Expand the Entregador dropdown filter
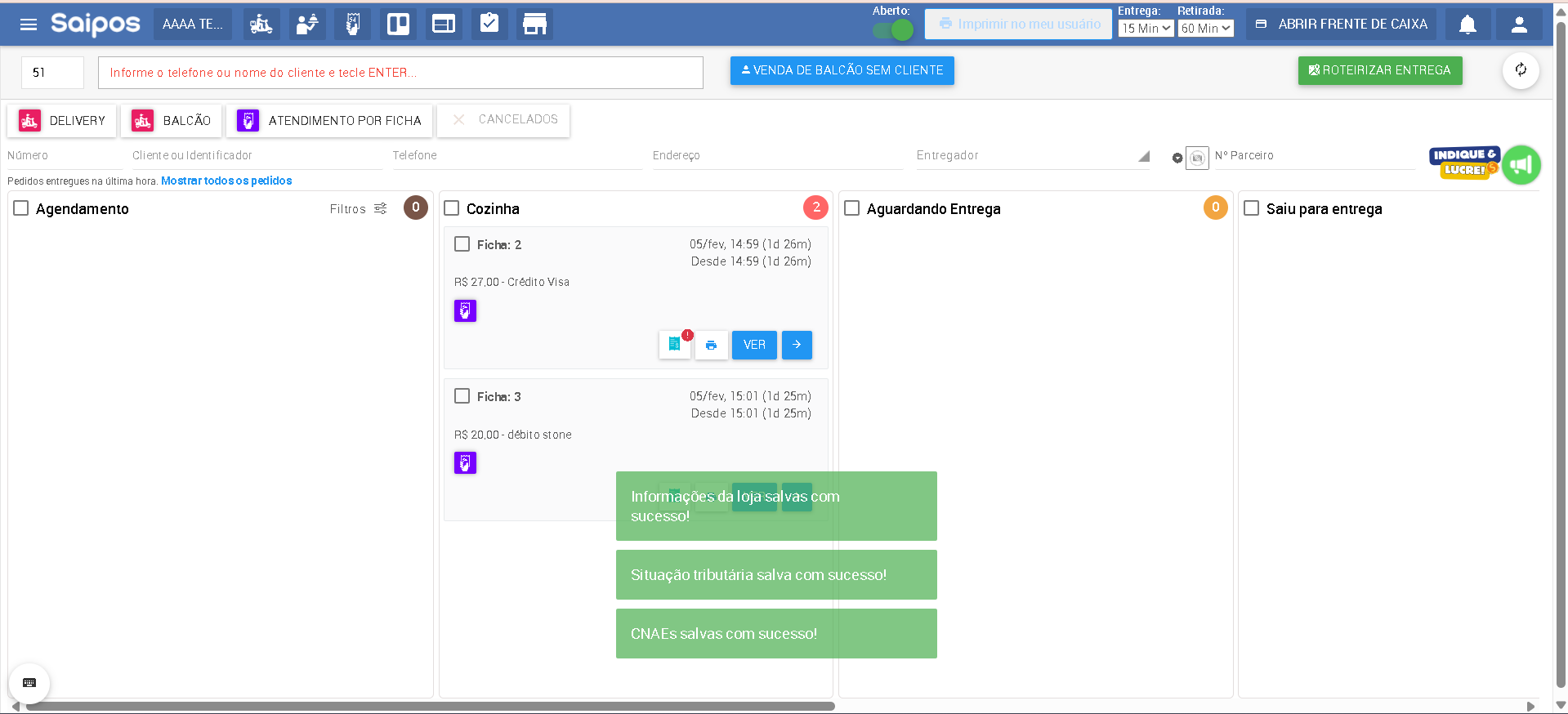Viewport: 1568px width, 714px height. [1144, 156]
